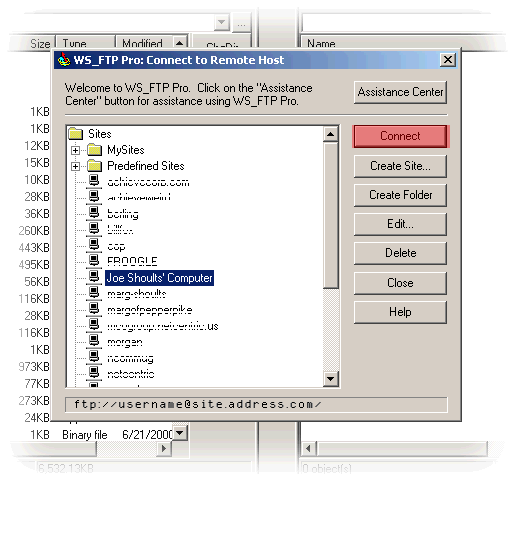Click the Sites root folder icon

[x=75, y=134]
